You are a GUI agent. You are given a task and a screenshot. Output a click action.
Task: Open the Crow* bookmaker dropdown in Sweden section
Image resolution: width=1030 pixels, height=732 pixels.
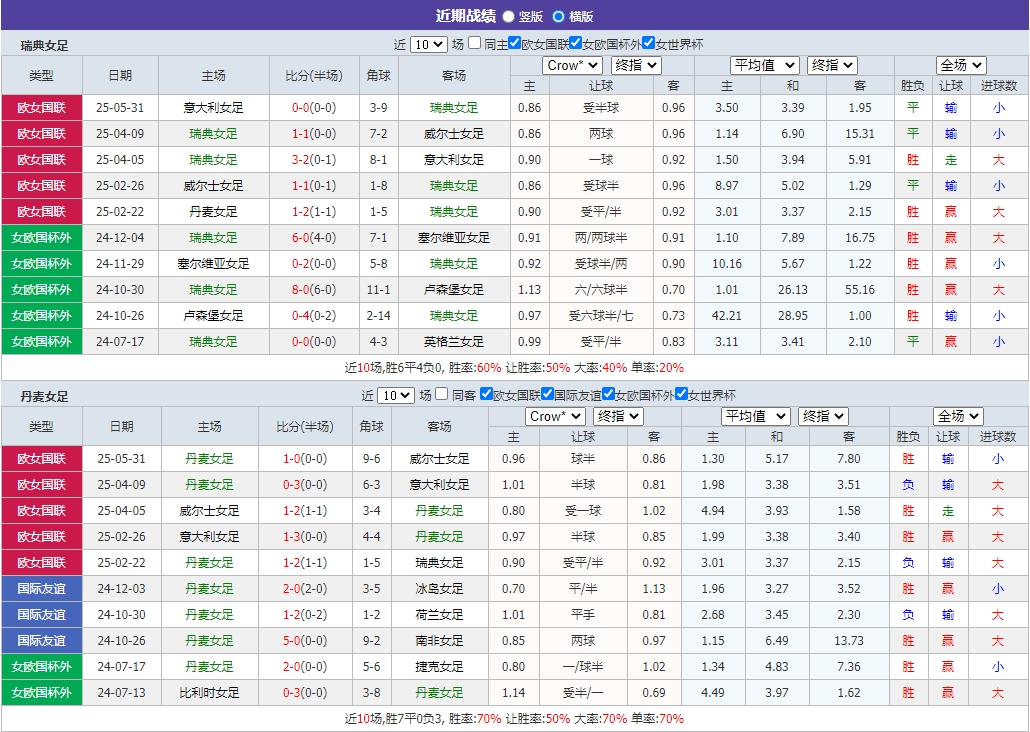570,65
